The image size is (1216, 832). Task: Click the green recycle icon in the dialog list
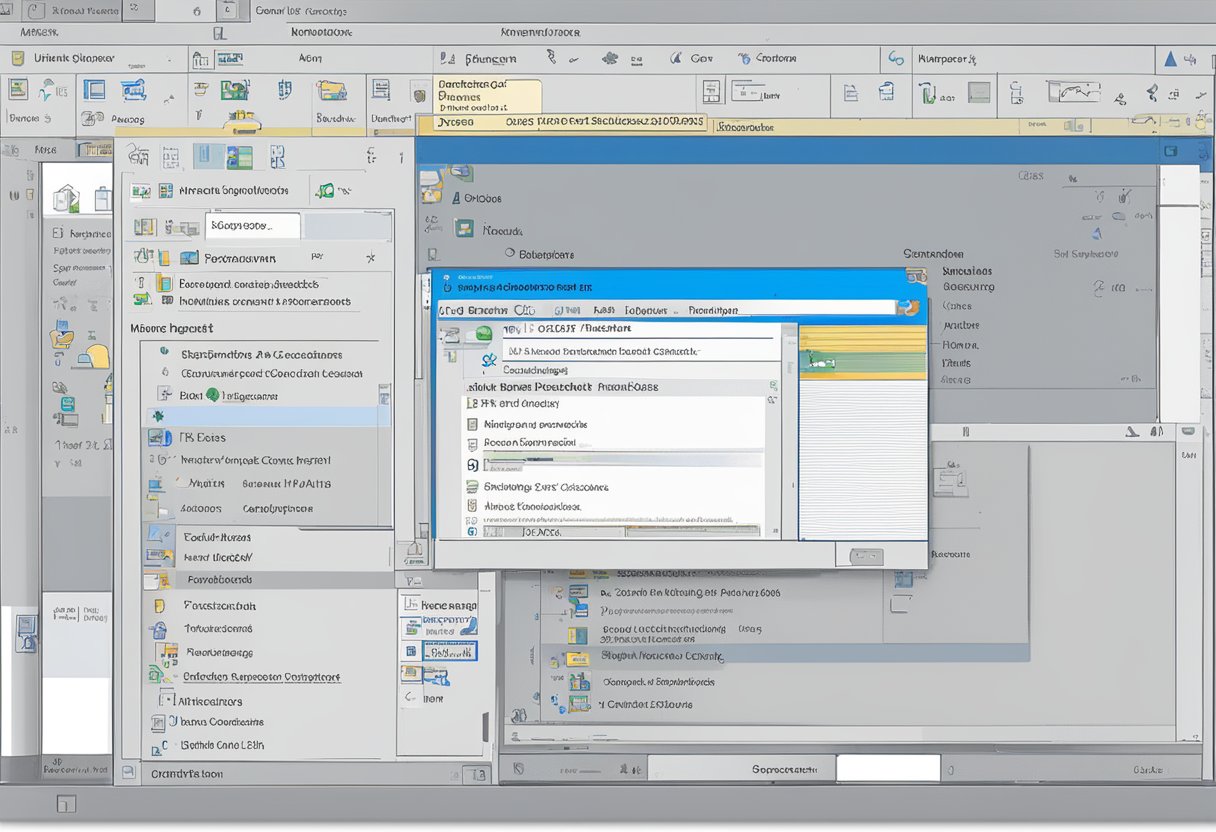point(484,333)
